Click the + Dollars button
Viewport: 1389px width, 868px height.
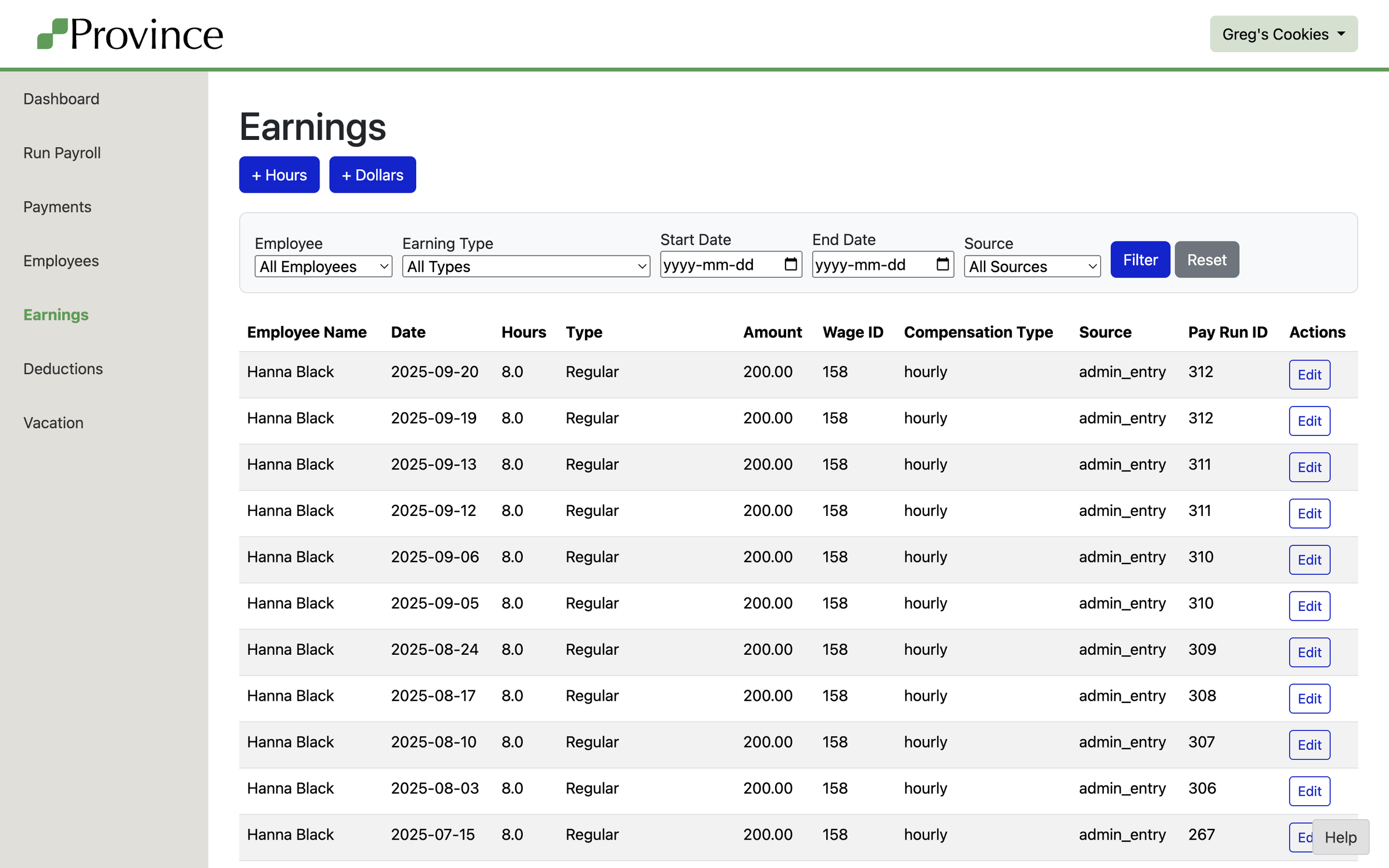click(x=372, y=175)
